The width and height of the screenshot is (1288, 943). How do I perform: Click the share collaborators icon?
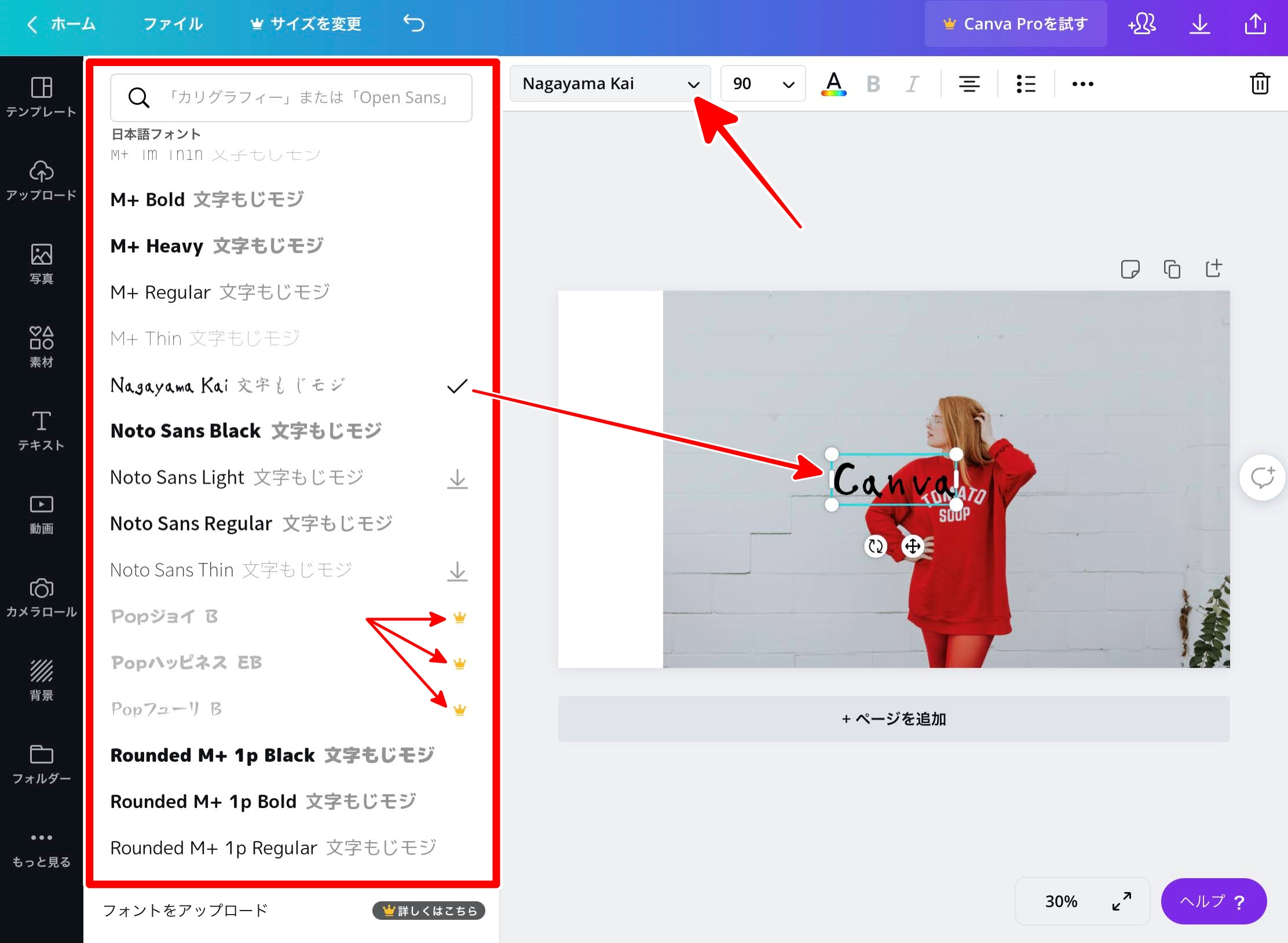[1142, 24]
